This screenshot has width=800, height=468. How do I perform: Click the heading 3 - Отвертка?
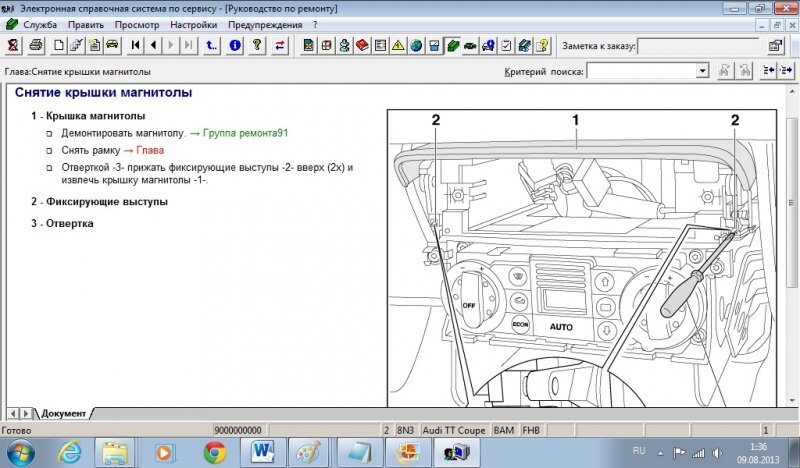62,224
